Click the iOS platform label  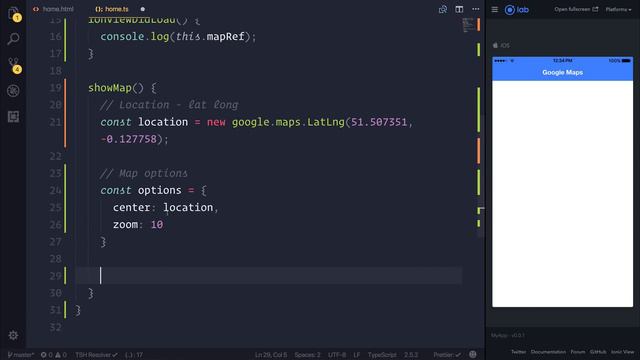tap(501, 45)
